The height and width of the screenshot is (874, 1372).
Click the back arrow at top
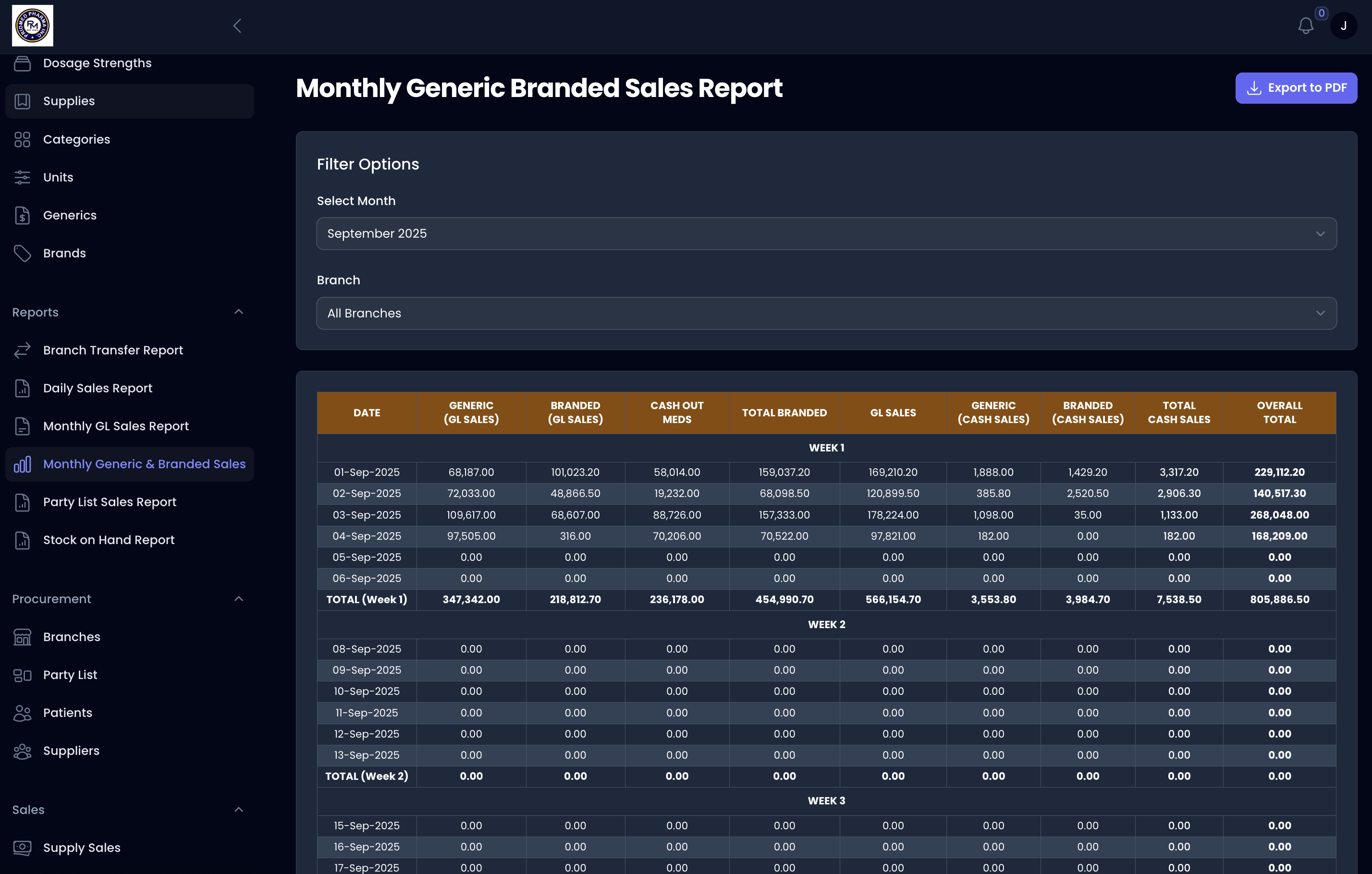click(237, 25)
